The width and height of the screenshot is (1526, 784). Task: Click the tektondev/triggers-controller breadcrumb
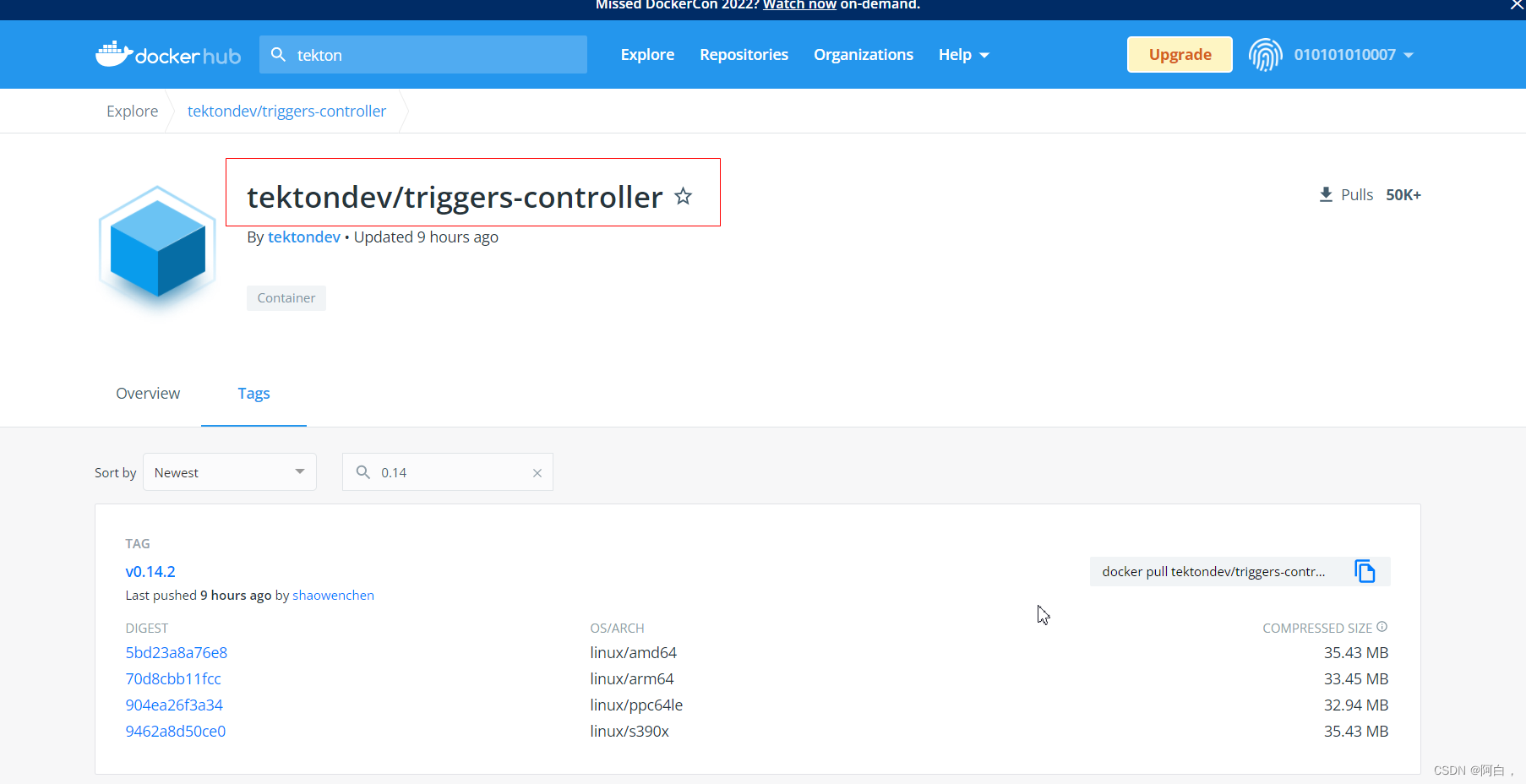pos(286,112)
